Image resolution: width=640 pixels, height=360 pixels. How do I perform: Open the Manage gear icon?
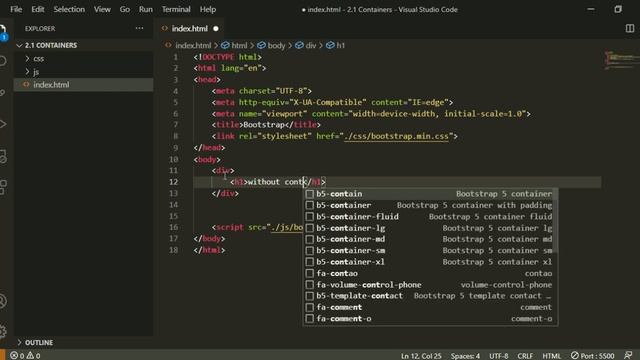3,331
